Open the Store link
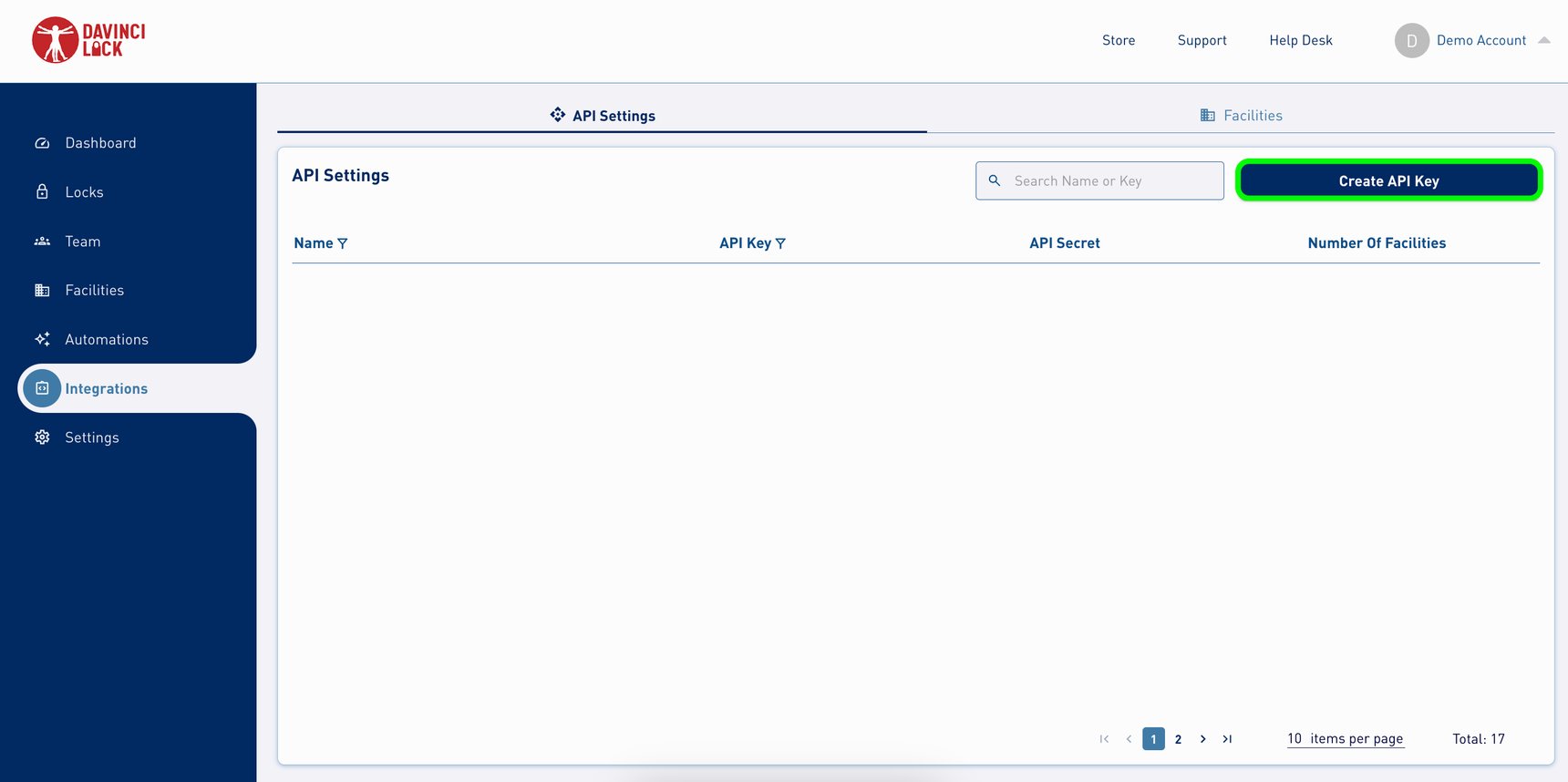1568x782 pixels. click(x=1119, y=40)
